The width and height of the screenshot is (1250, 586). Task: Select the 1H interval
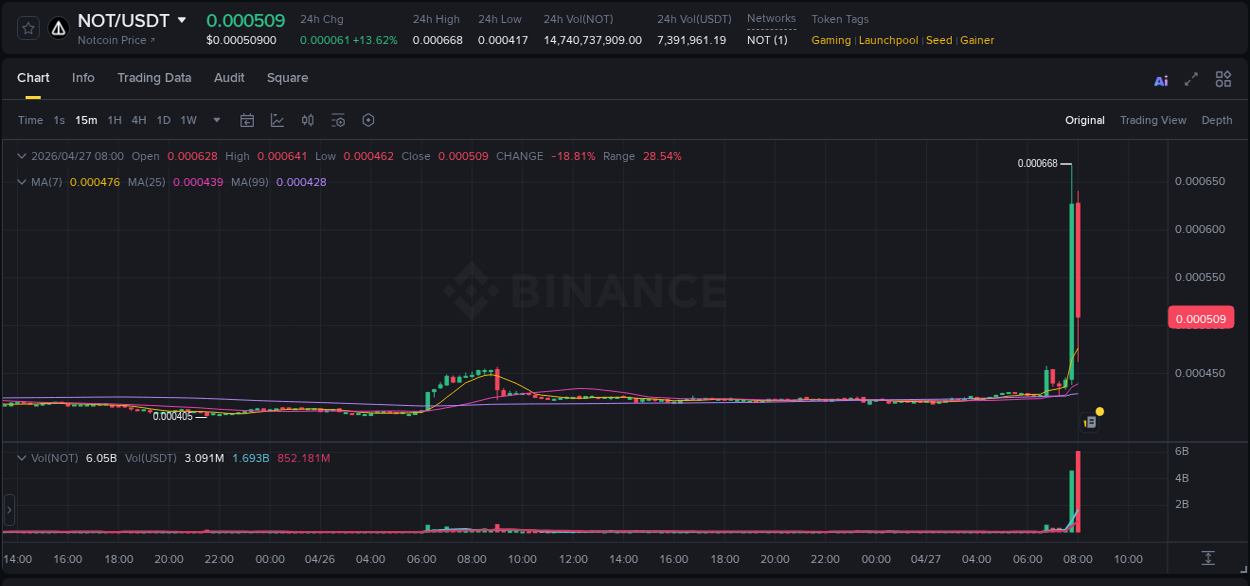click(114, 120)
